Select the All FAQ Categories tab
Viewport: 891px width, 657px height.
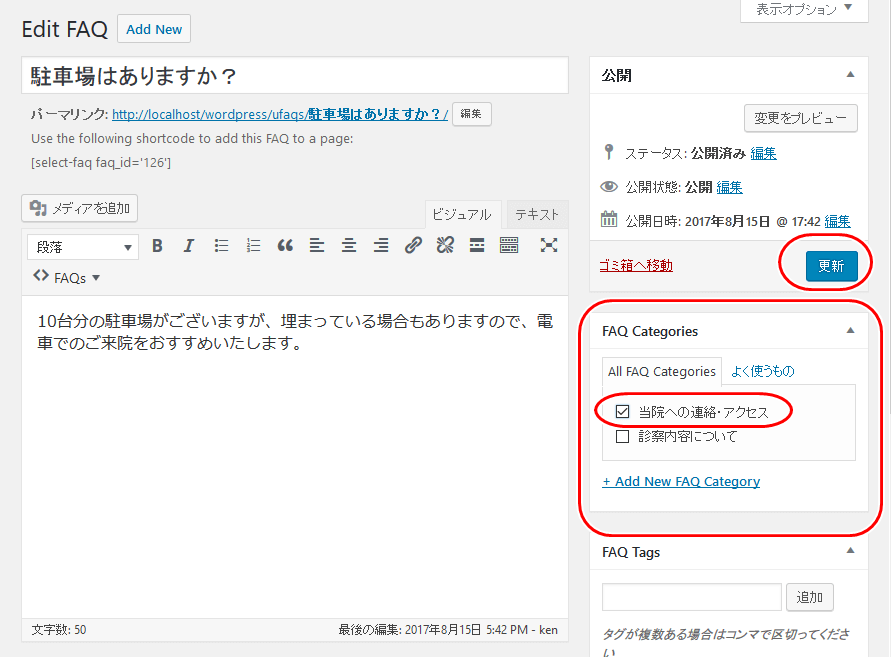tap(662, 372)
